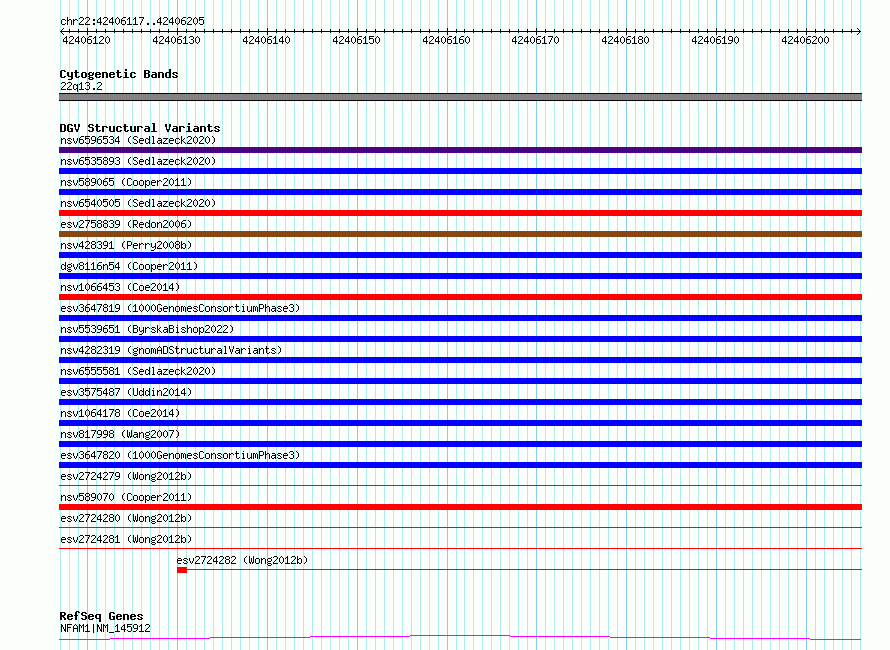Click the nsv1066453 (Coe2014) label
The width and height of the screenshot is (890, 650).
click(x=120, y=287)
